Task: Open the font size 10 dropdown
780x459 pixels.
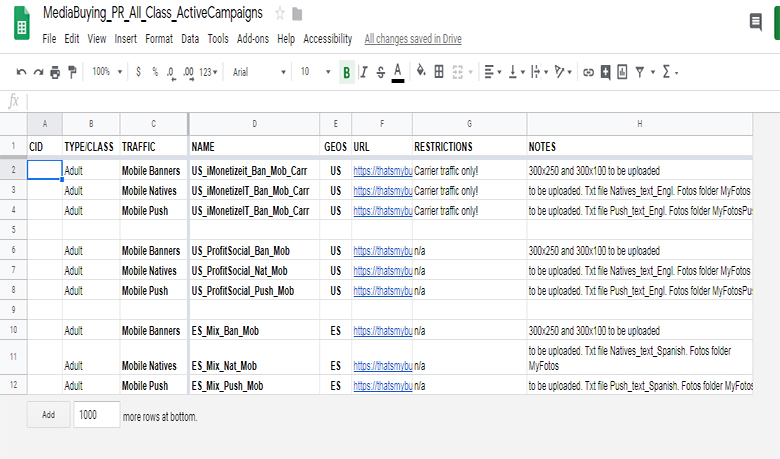Action: click(315, 73)
